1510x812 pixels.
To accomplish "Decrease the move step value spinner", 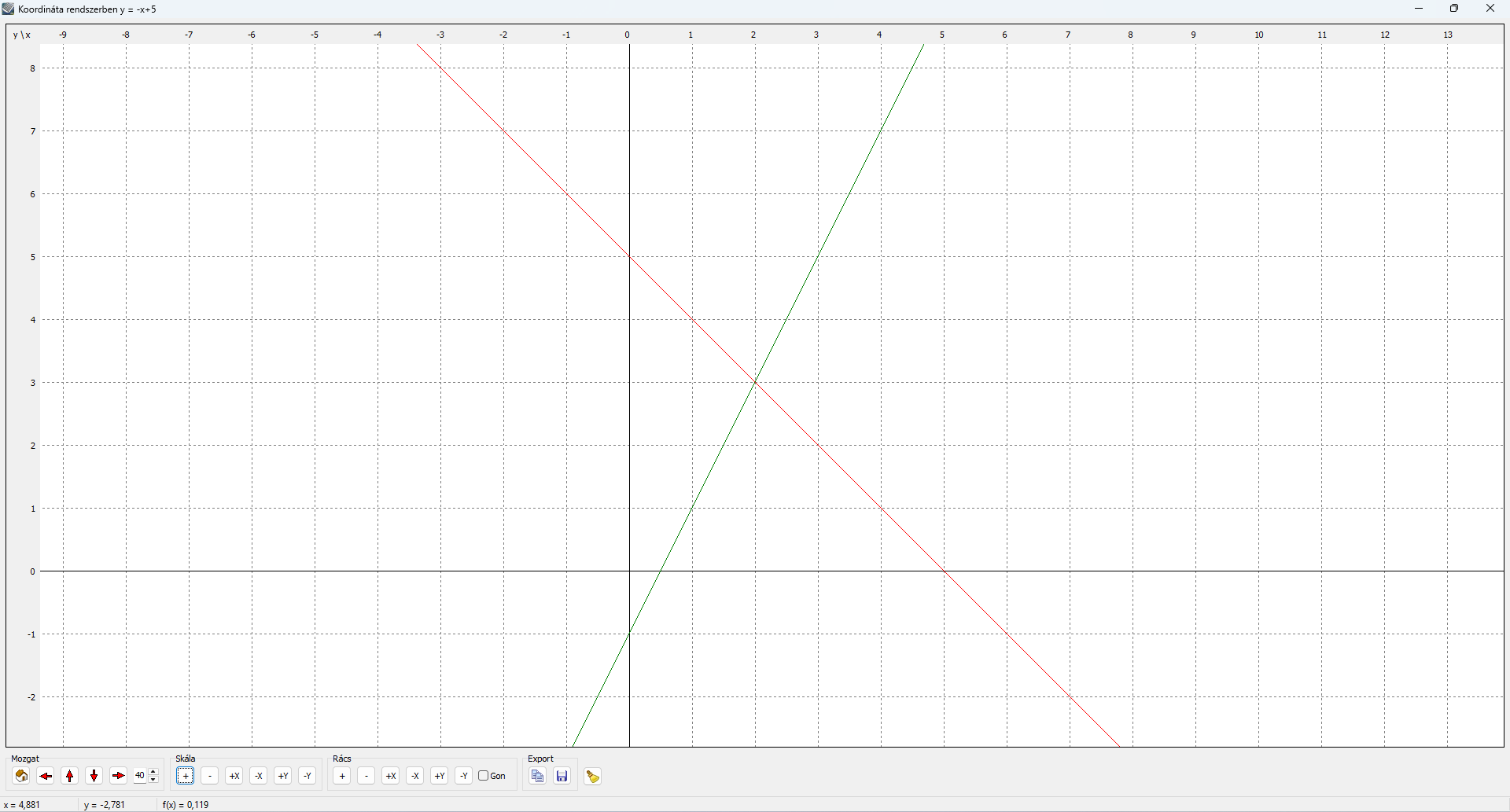I will [x=153, y=781].
